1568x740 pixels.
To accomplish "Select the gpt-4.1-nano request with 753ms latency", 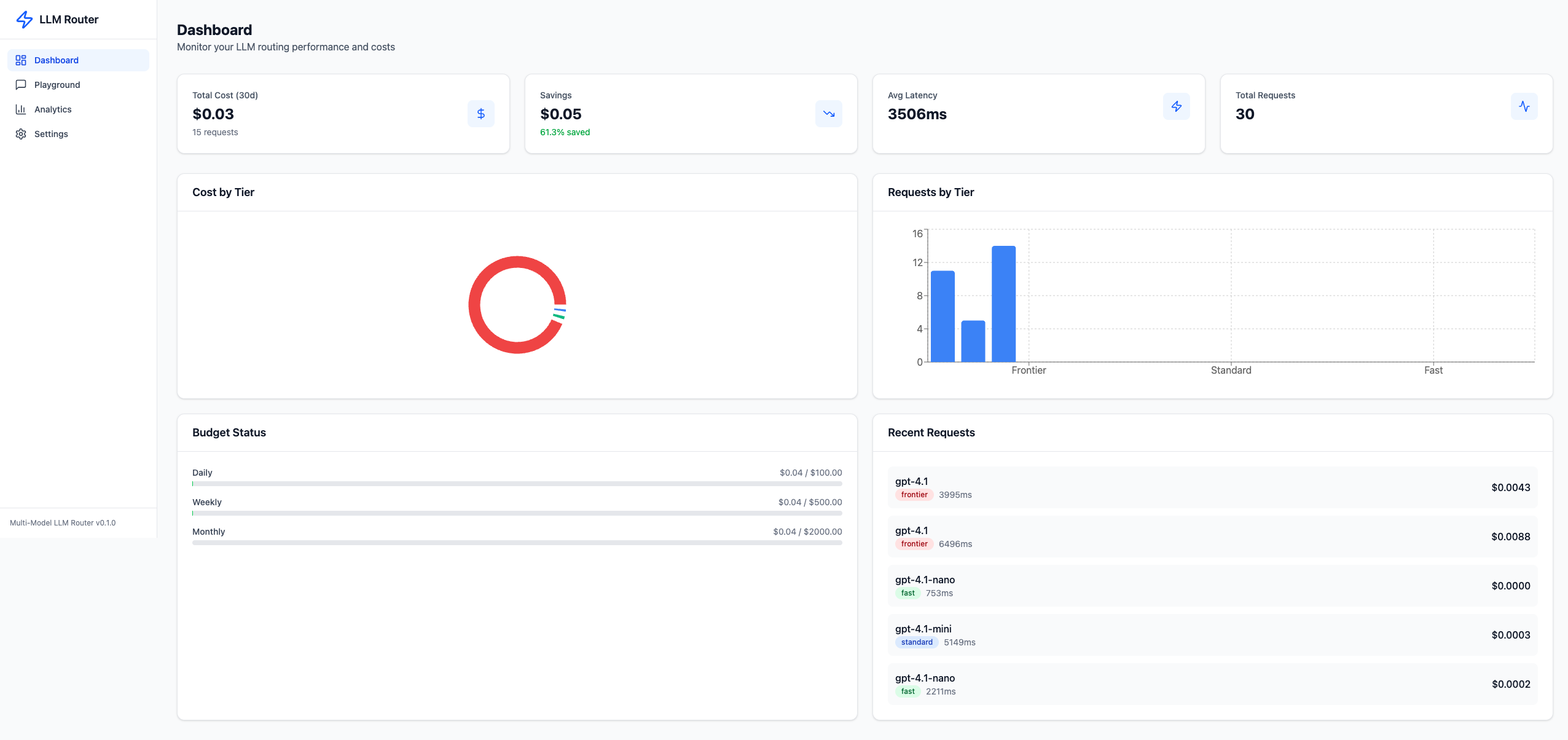I will 1212,586.
